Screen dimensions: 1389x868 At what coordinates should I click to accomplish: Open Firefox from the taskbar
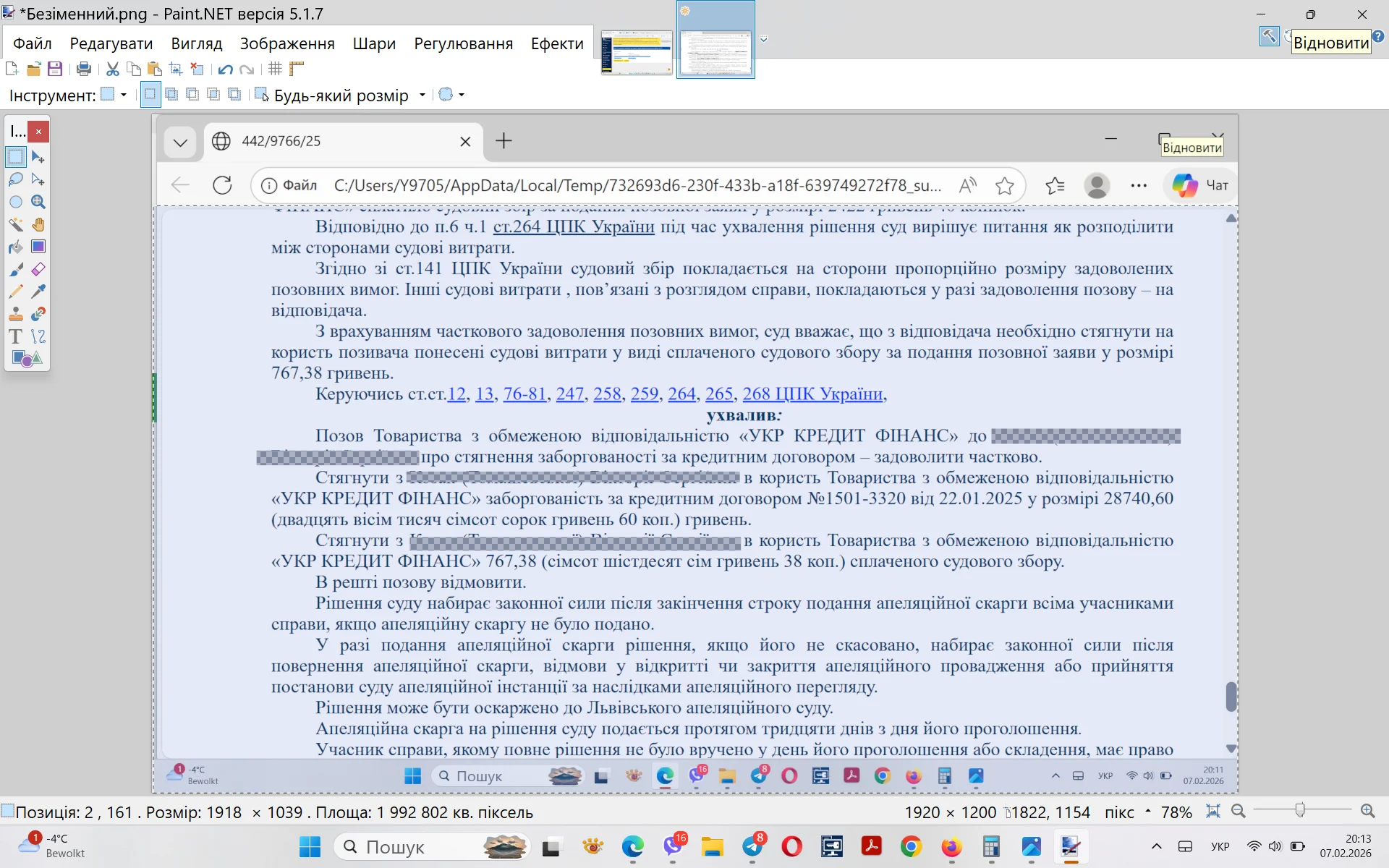[951, 846]
